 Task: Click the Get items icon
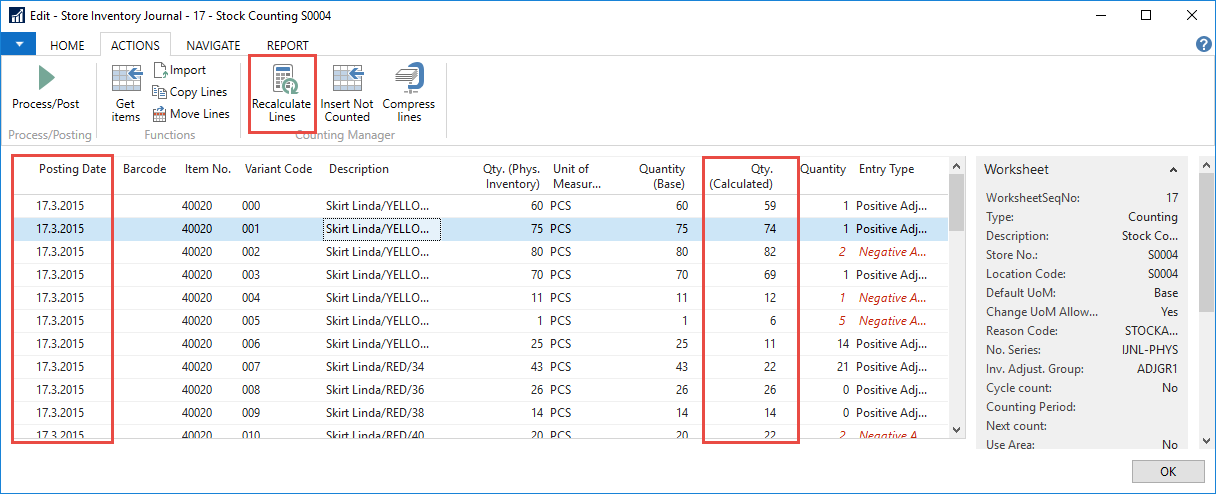tap(126, 81)
